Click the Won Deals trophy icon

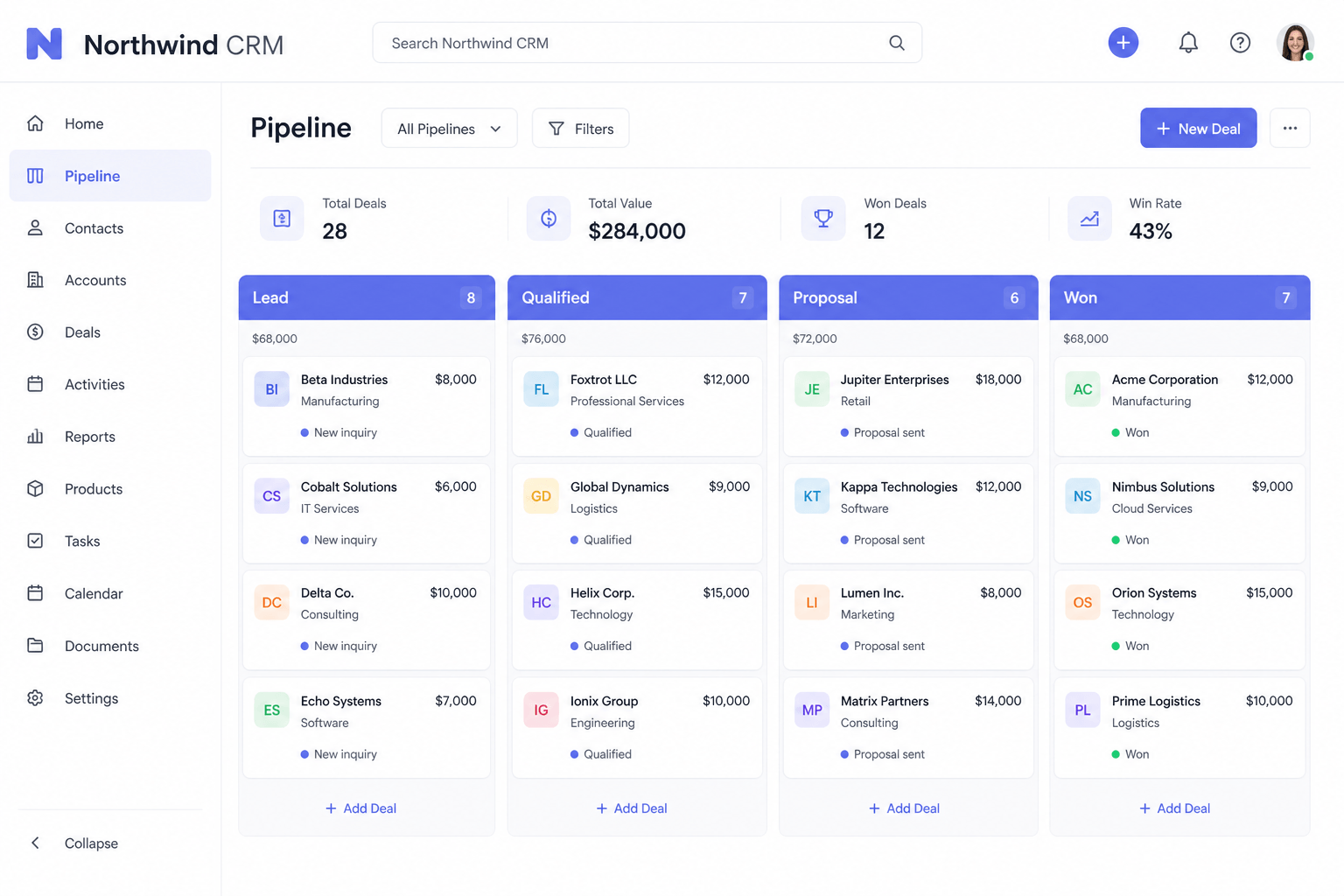coord(823,219)
